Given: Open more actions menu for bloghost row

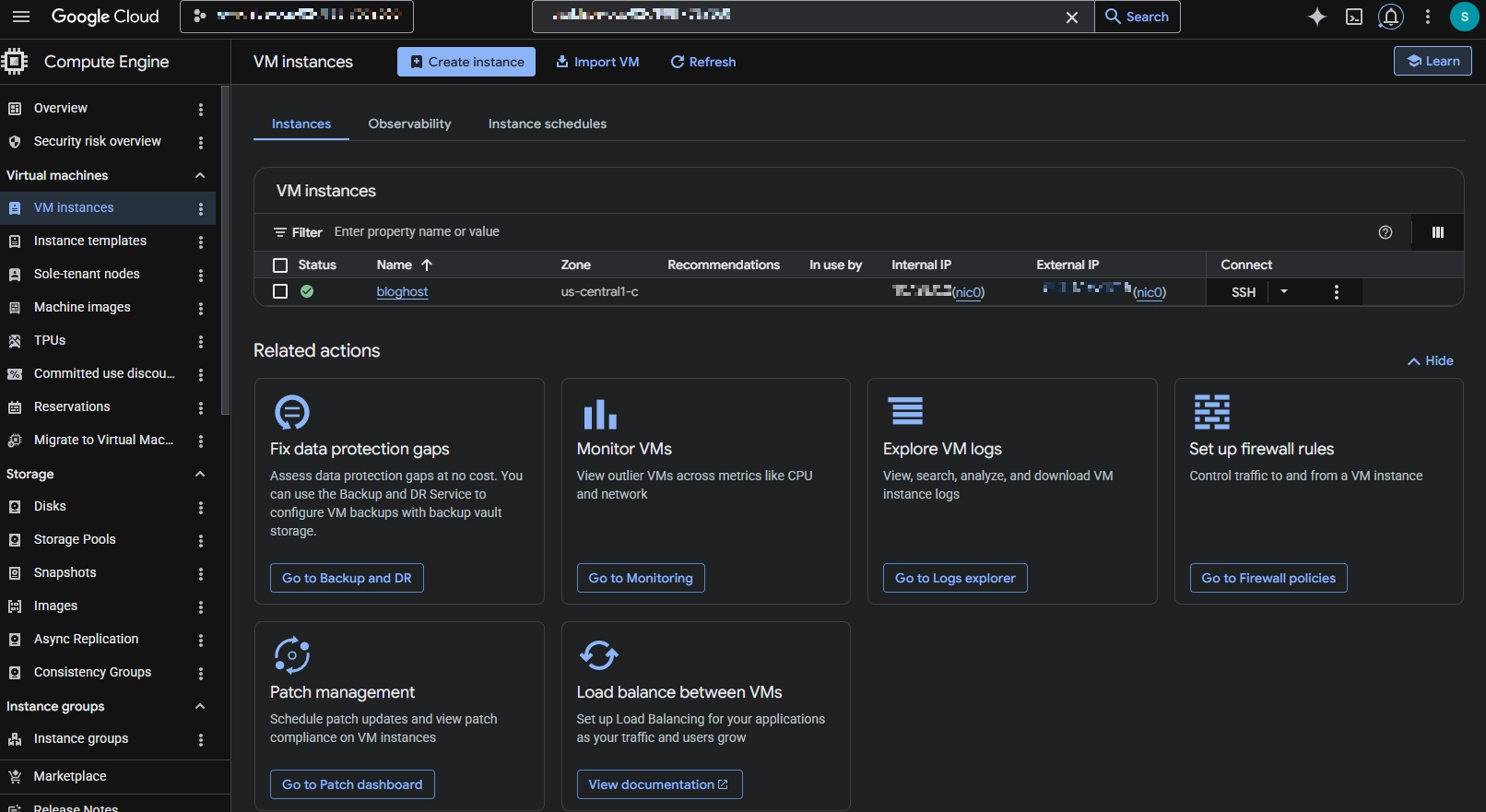Looking at the screenshot, I should tap(1337, 292).
